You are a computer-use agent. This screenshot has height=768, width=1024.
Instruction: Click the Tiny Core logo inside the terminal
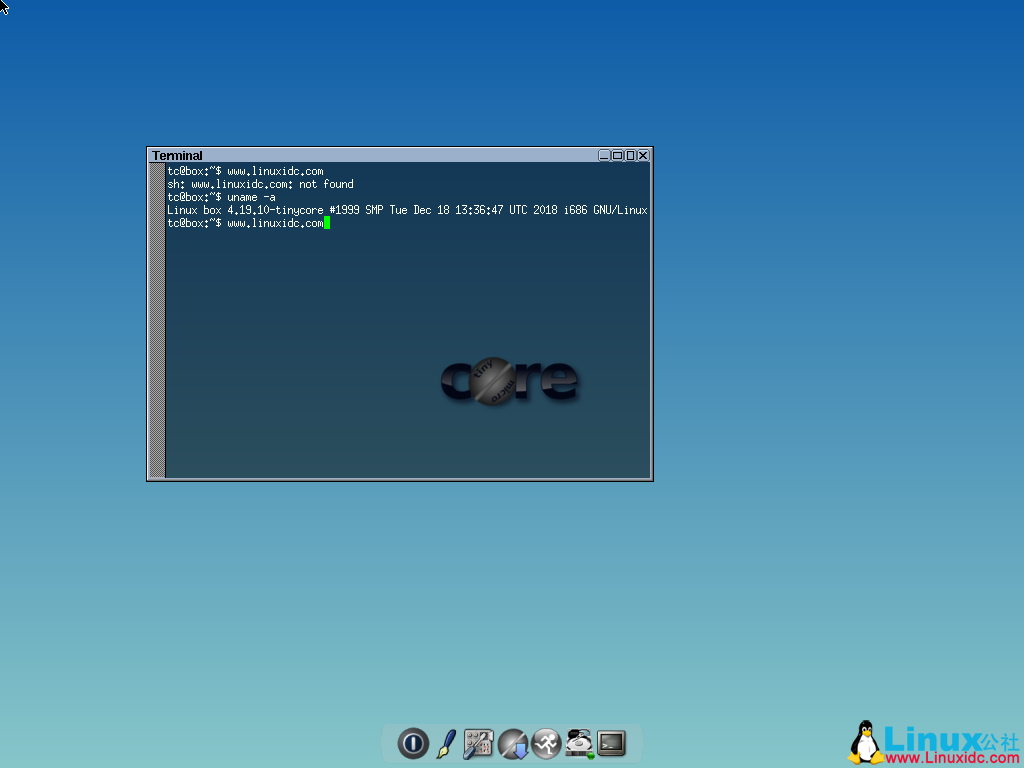pos(510,381)
